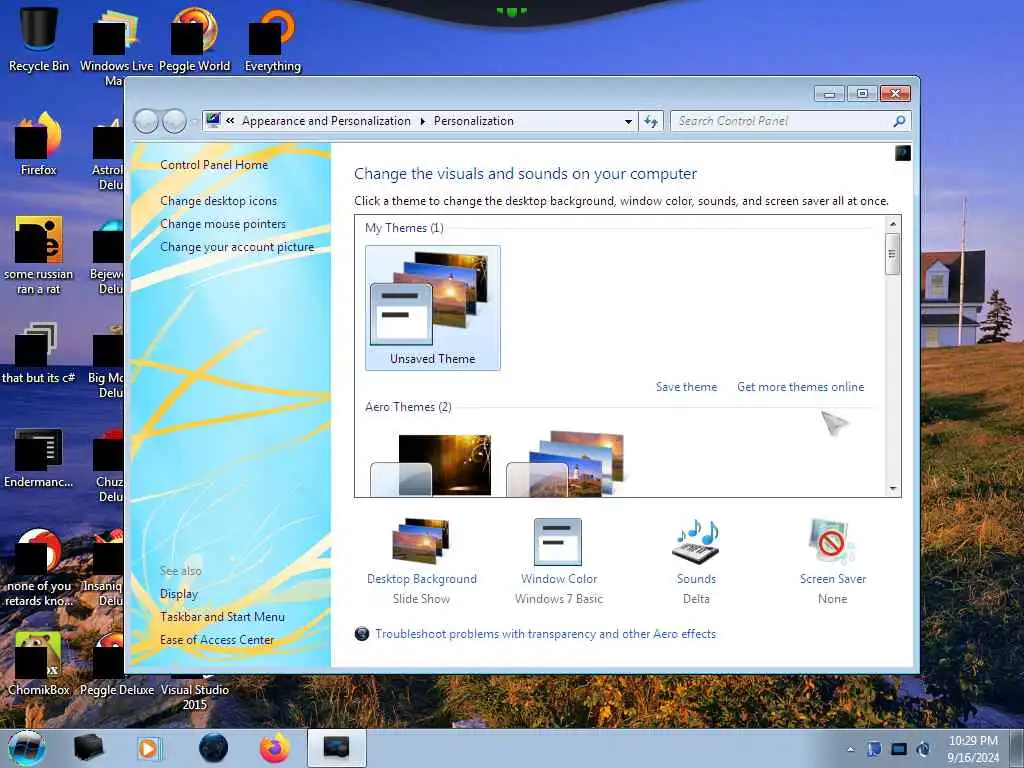Open Change your account picture link

click(x=237, y=247)
